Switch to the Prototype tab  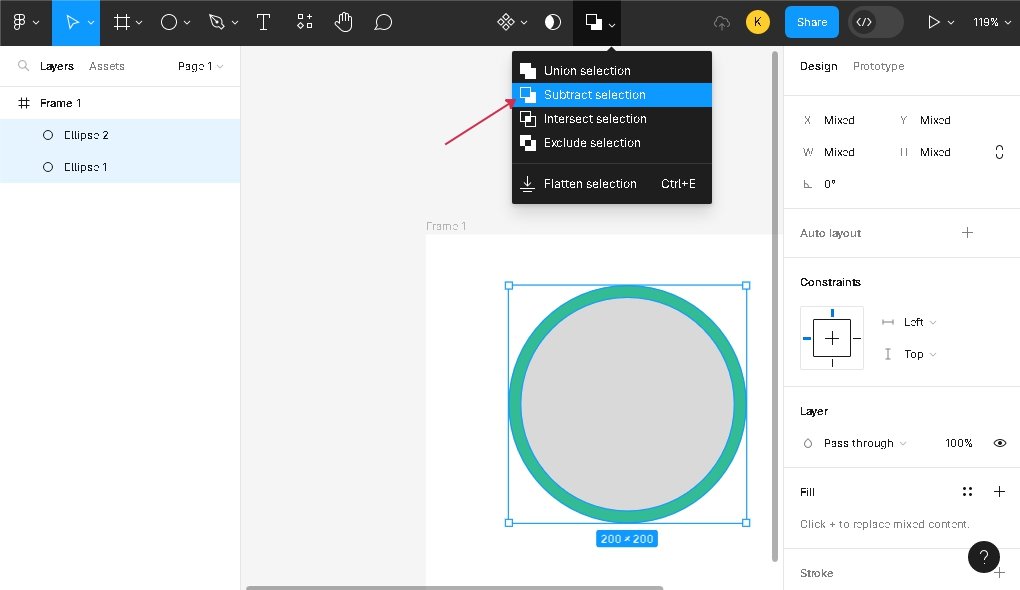pos(878,66)
